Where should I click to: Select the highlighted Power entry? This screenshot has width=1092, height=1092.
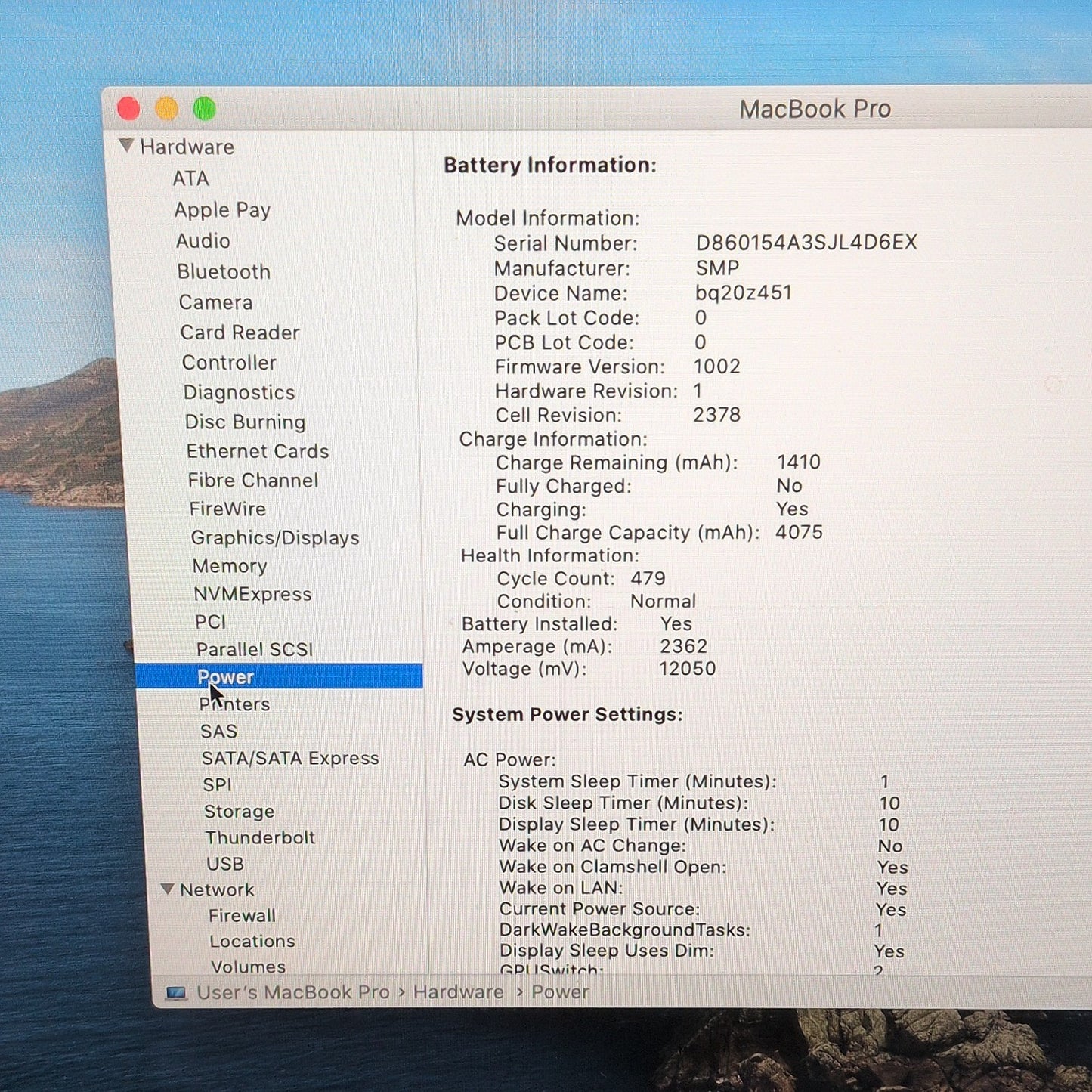coord(279,676)
